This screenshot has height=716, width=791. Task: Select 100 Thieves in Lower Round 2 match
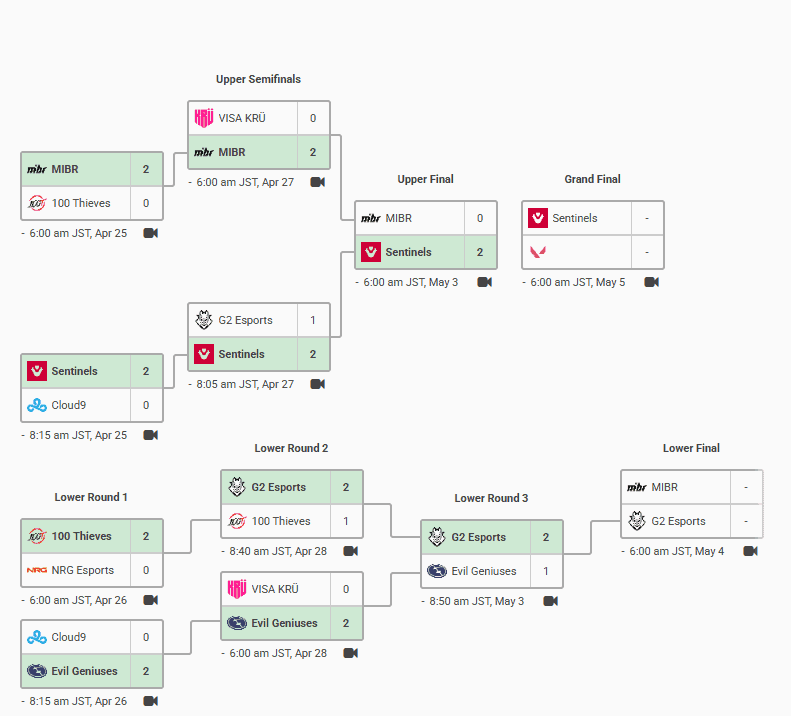pos(281,521)
